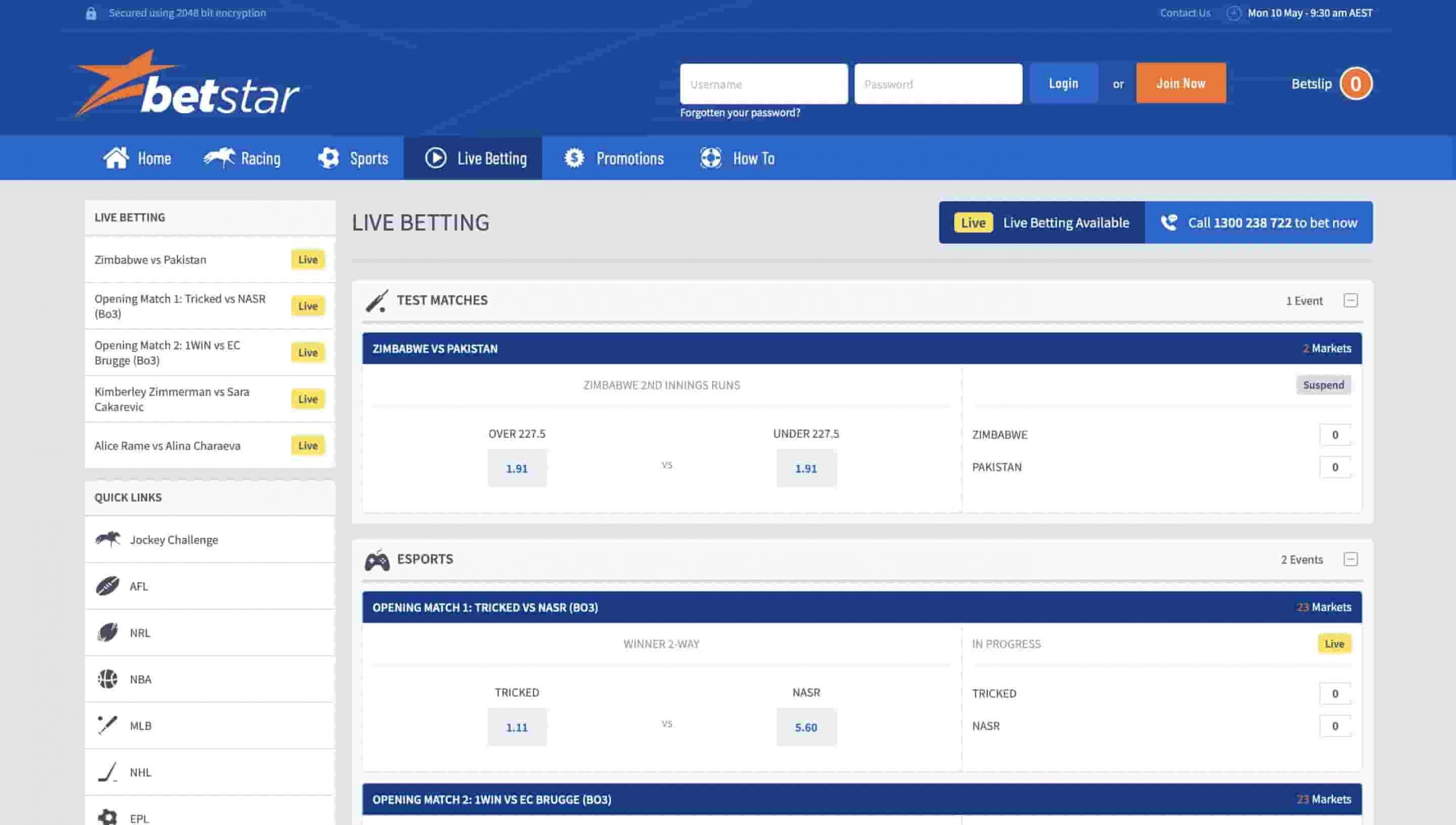
Task: Select Tricked odds 1.11
Action: click(516, 727)
